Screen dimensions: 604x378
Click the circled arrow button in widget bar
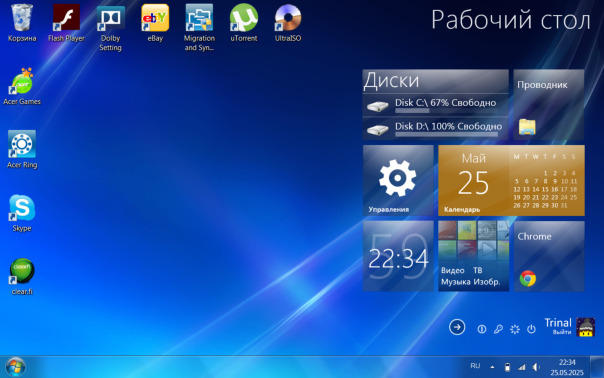pos(457,328)
